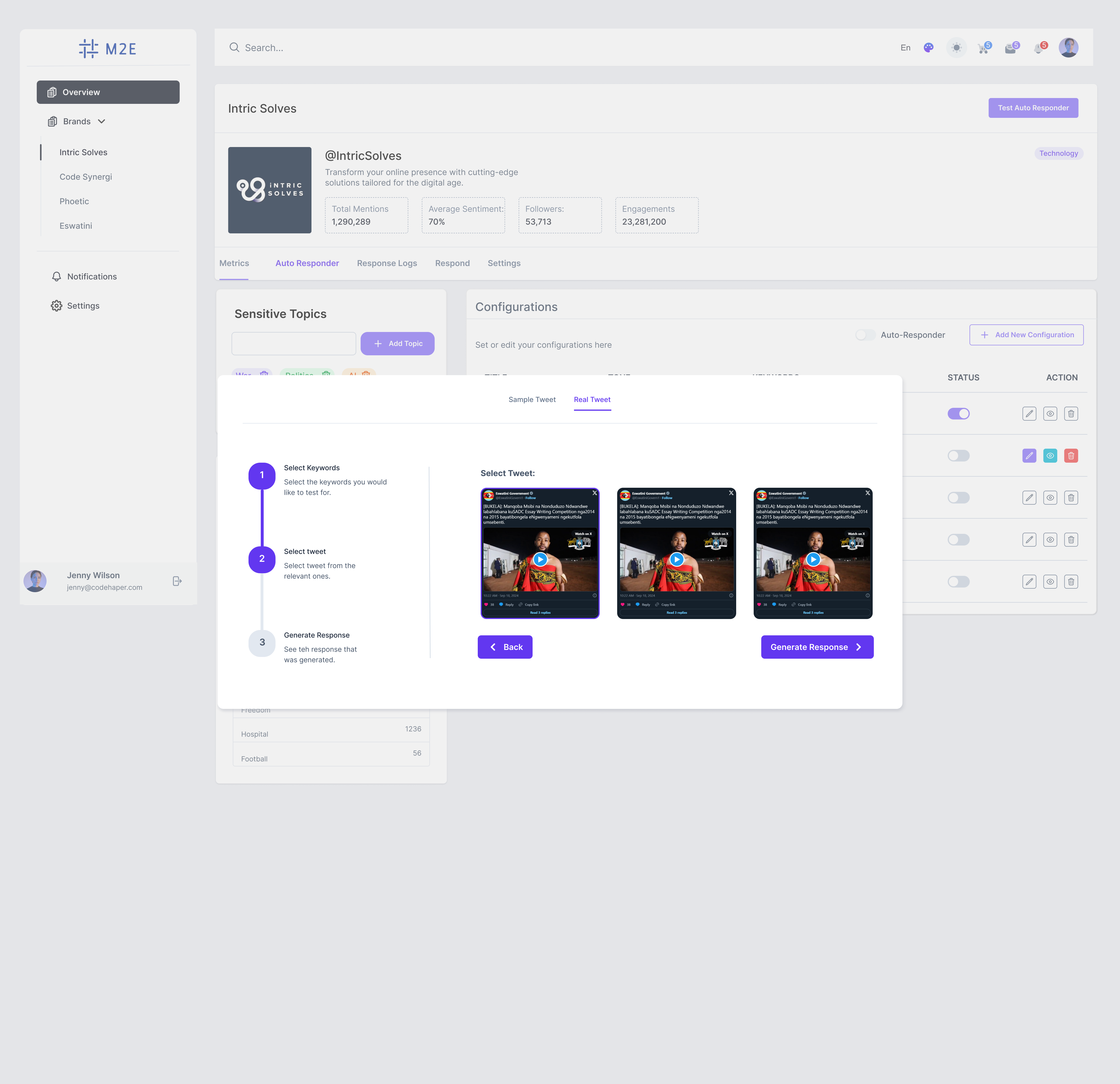1120x1084 pixels.
Task: Delete the fifth configuration row
Action: (x=1071, y=582)
